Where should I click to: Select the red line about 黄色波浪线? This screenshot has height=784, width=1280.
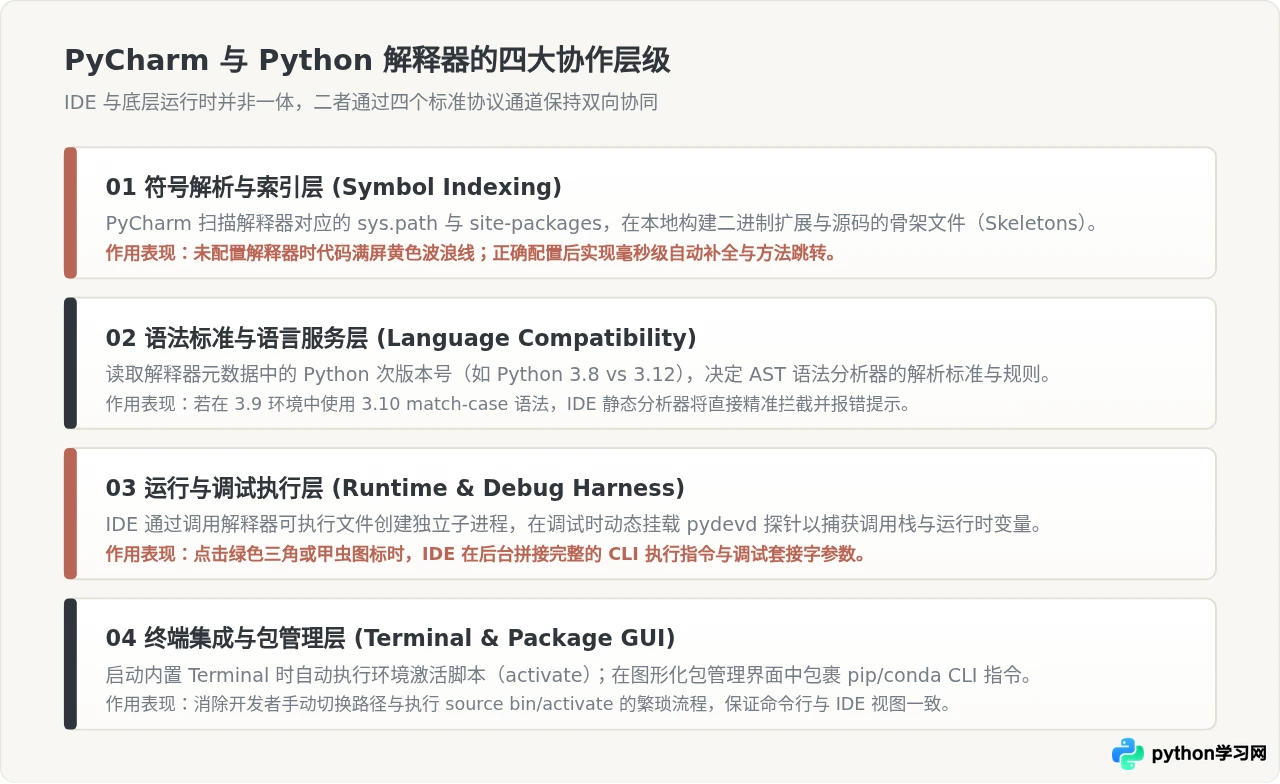pos(471,253)
